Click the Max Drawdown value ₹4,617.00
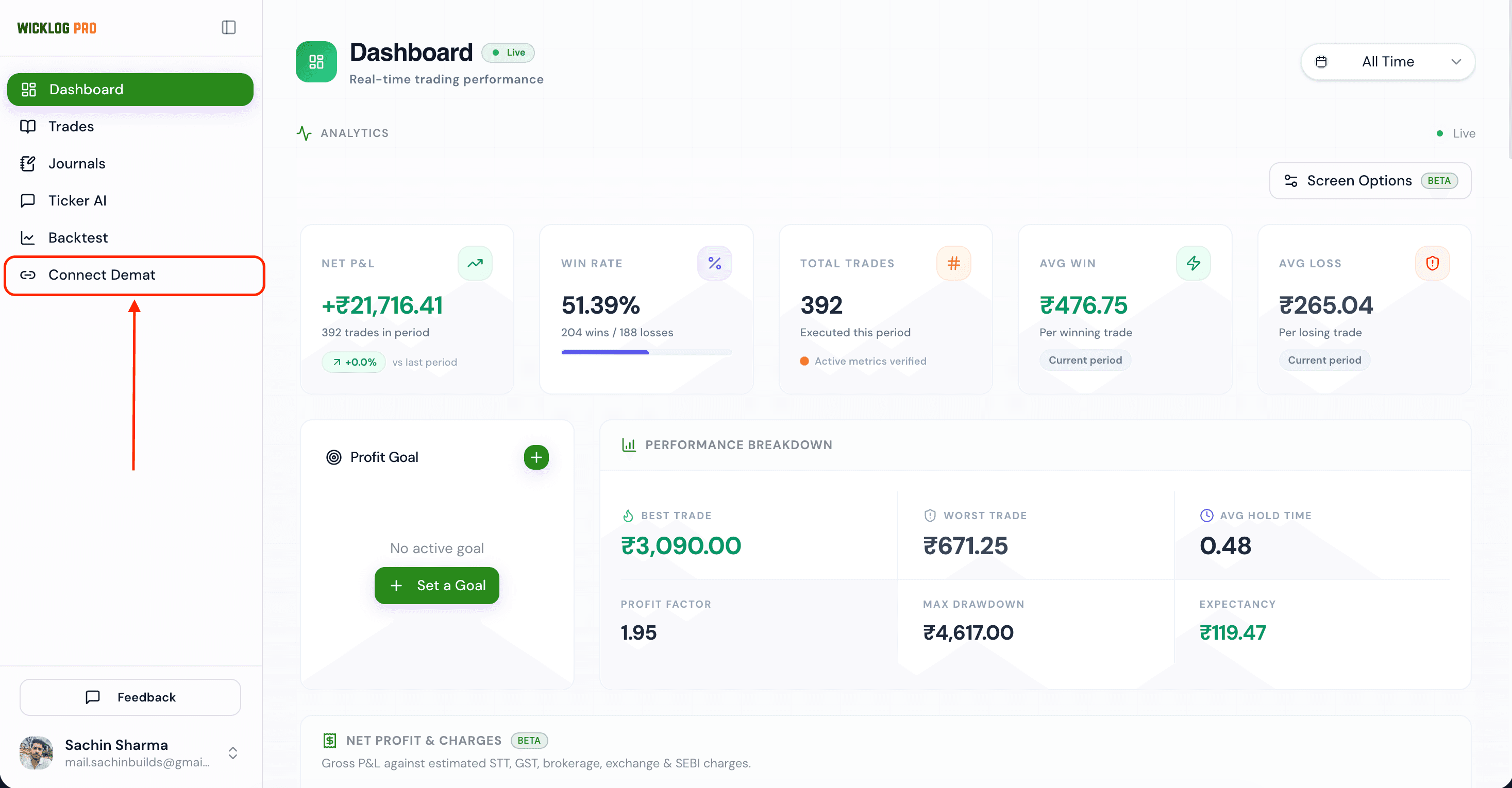Image resolution: width=1512 pixels, height=788 pixels. click(968, 632)
